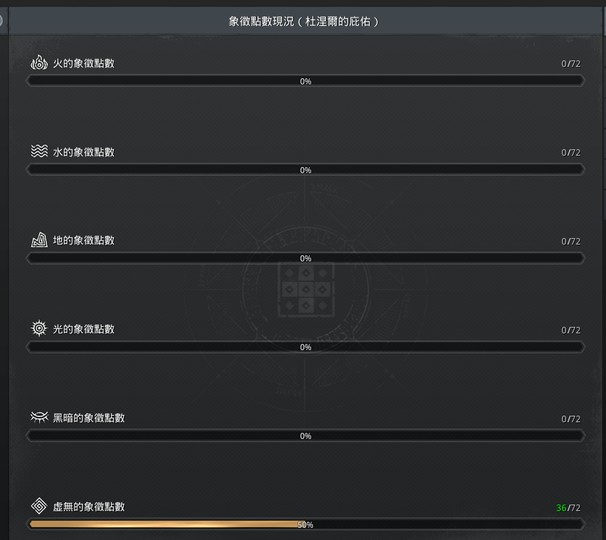The height and width of the screenshot is (540, 606).
Task: Click the water emblem waves icon
Action: click(x=39, y=151)
